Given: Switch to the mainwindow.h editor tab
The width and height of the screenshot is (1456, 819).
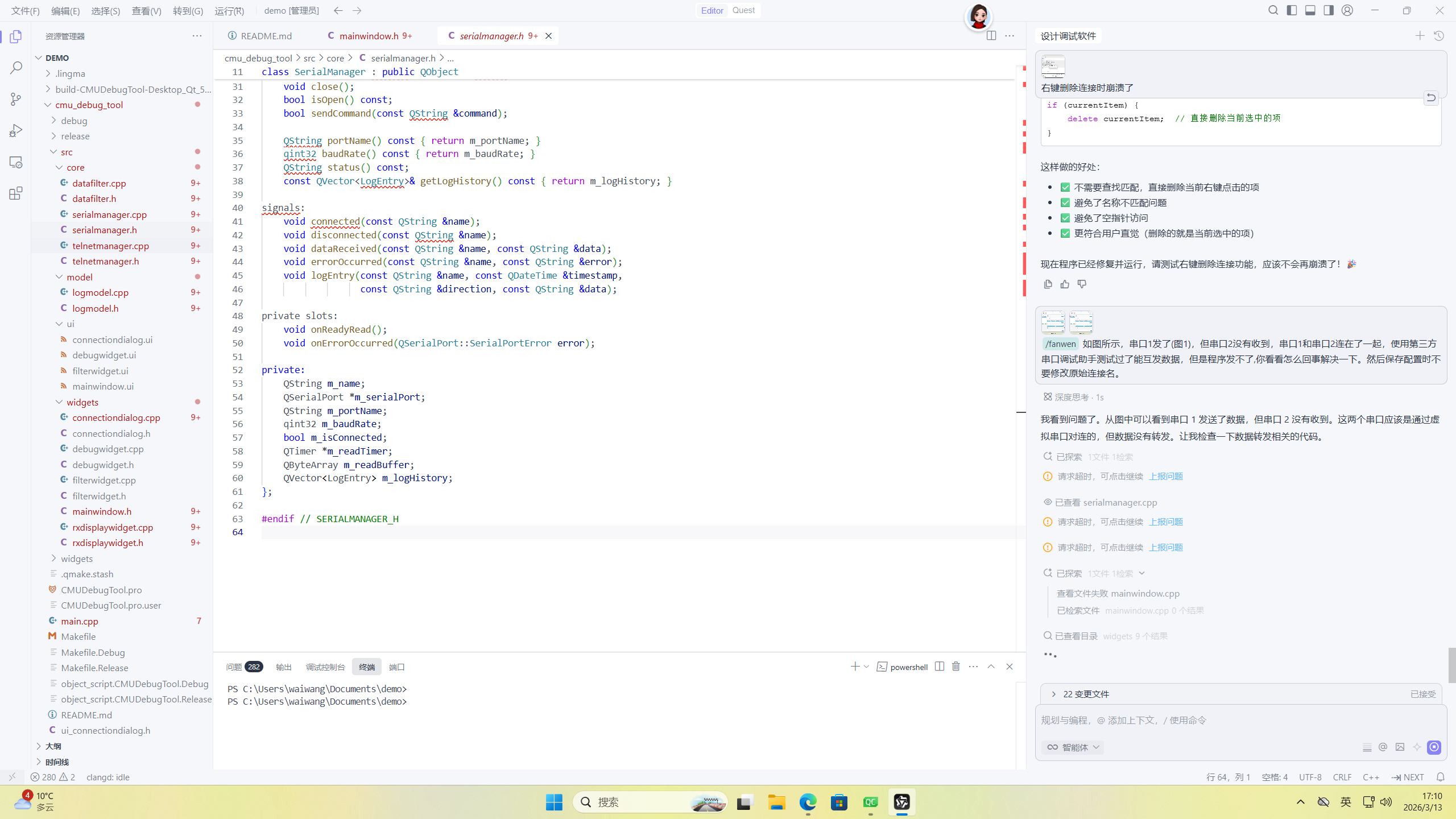Looking at the screenshot, I should coord(369,36).
